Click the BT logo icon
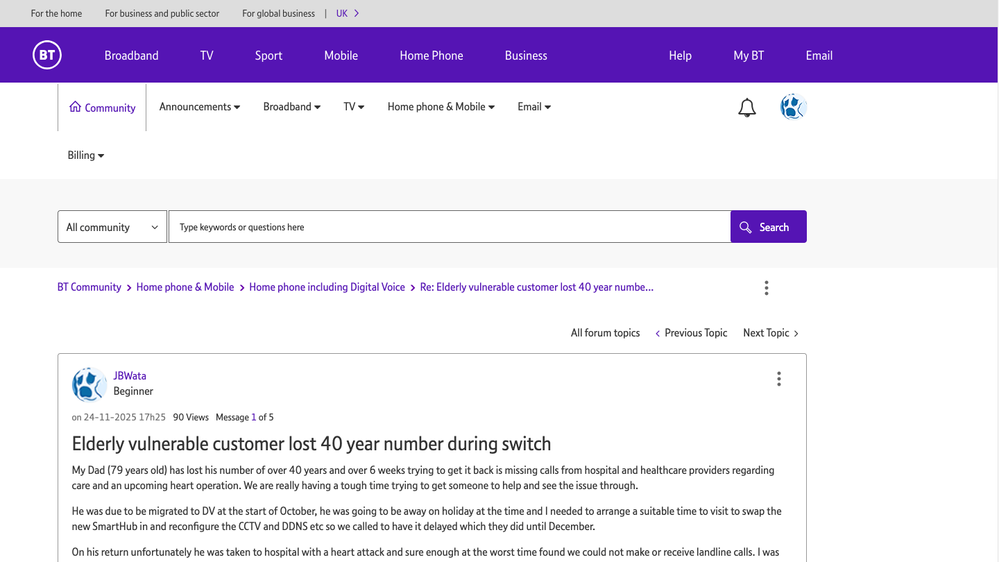 (47, 55)
